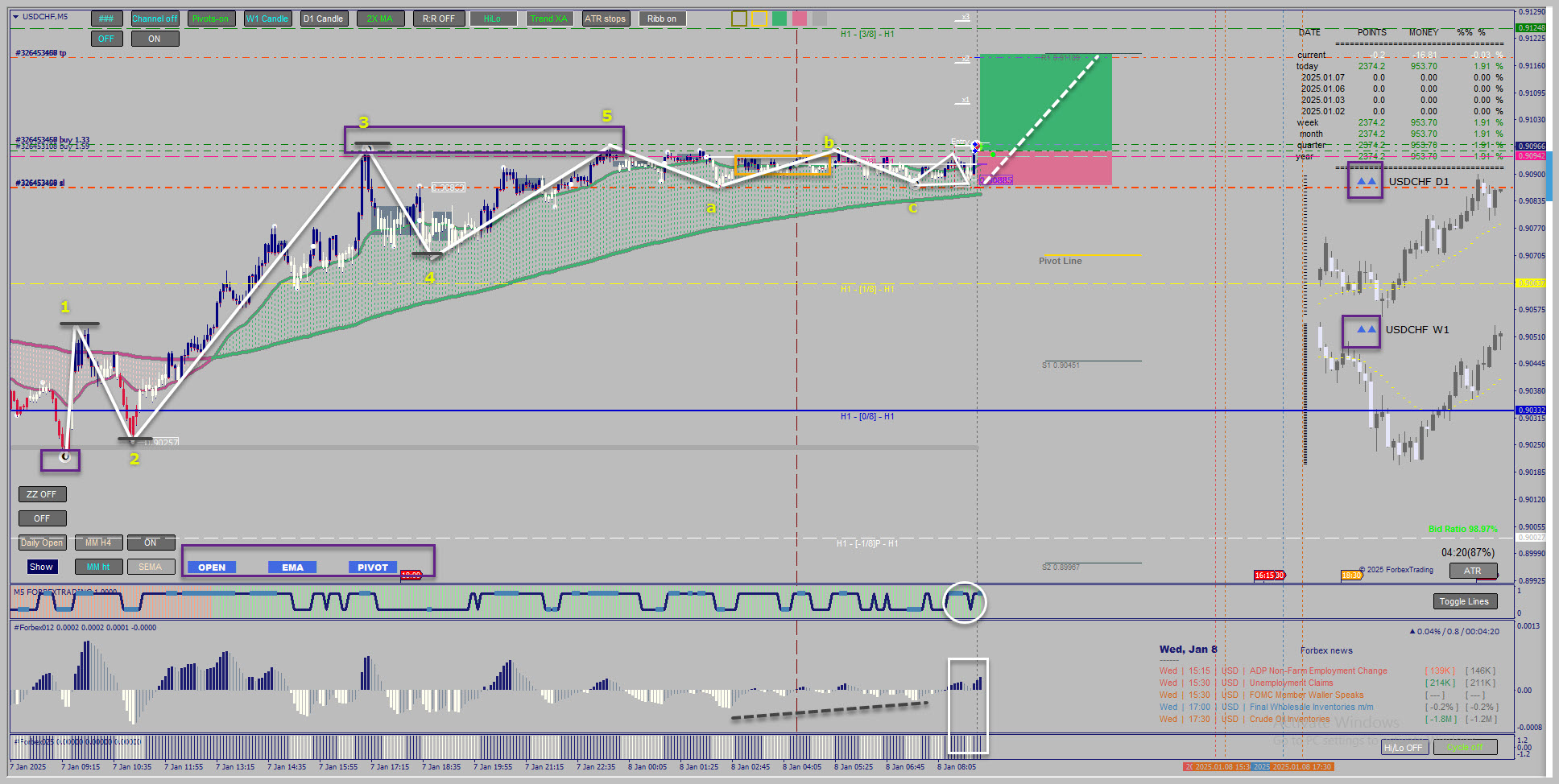Image resolution: width=1559 pixels, height=784 pixels.
Task: Click the #326453468 tp order label
Action: (41, 53)
